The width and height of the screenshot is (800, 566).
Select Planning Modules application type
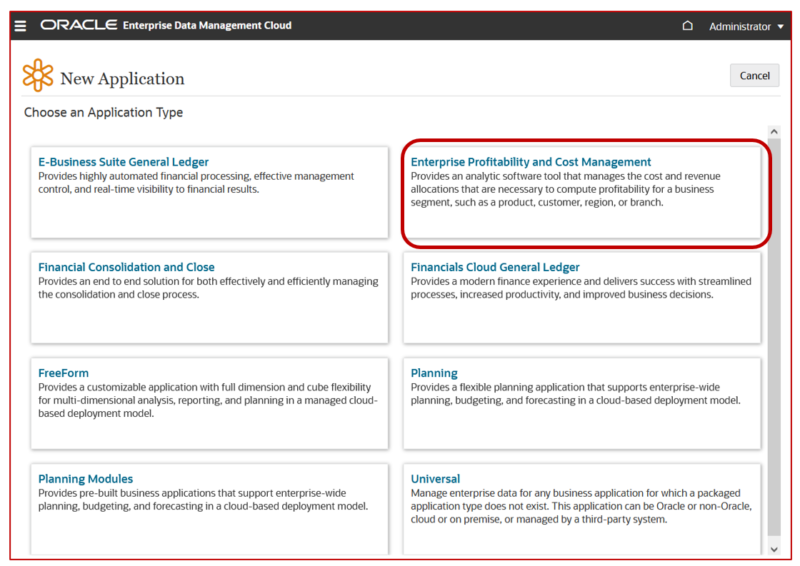point(85,479)
